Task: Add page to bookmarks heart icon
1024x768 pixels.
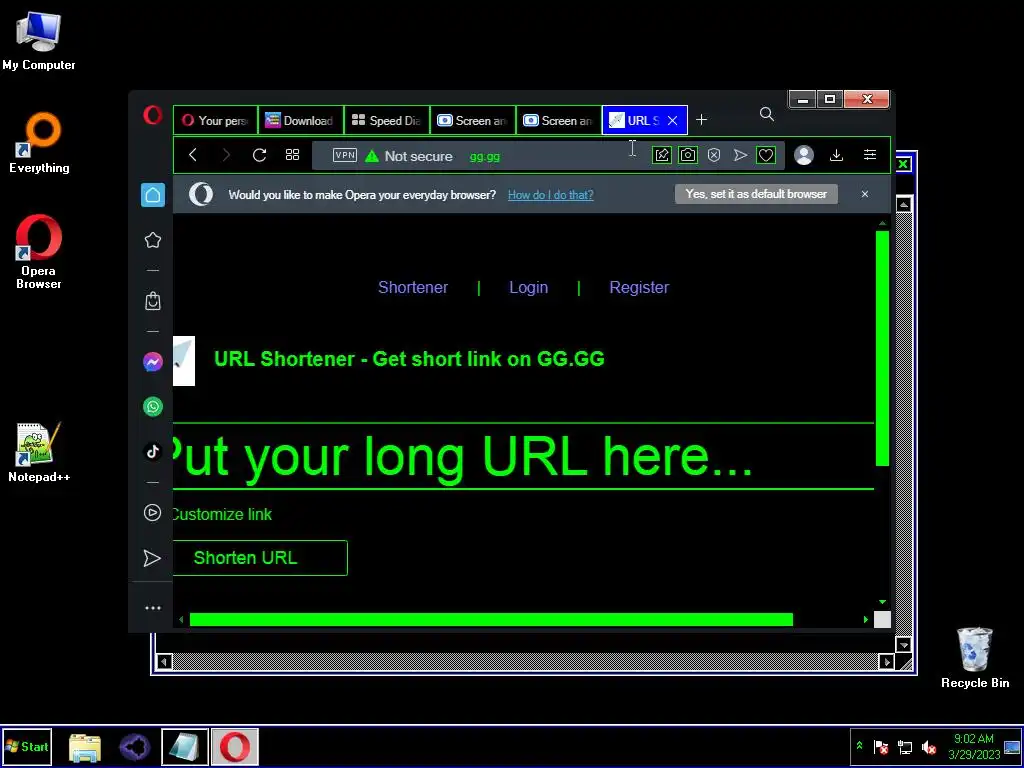Action: point(766,155)
